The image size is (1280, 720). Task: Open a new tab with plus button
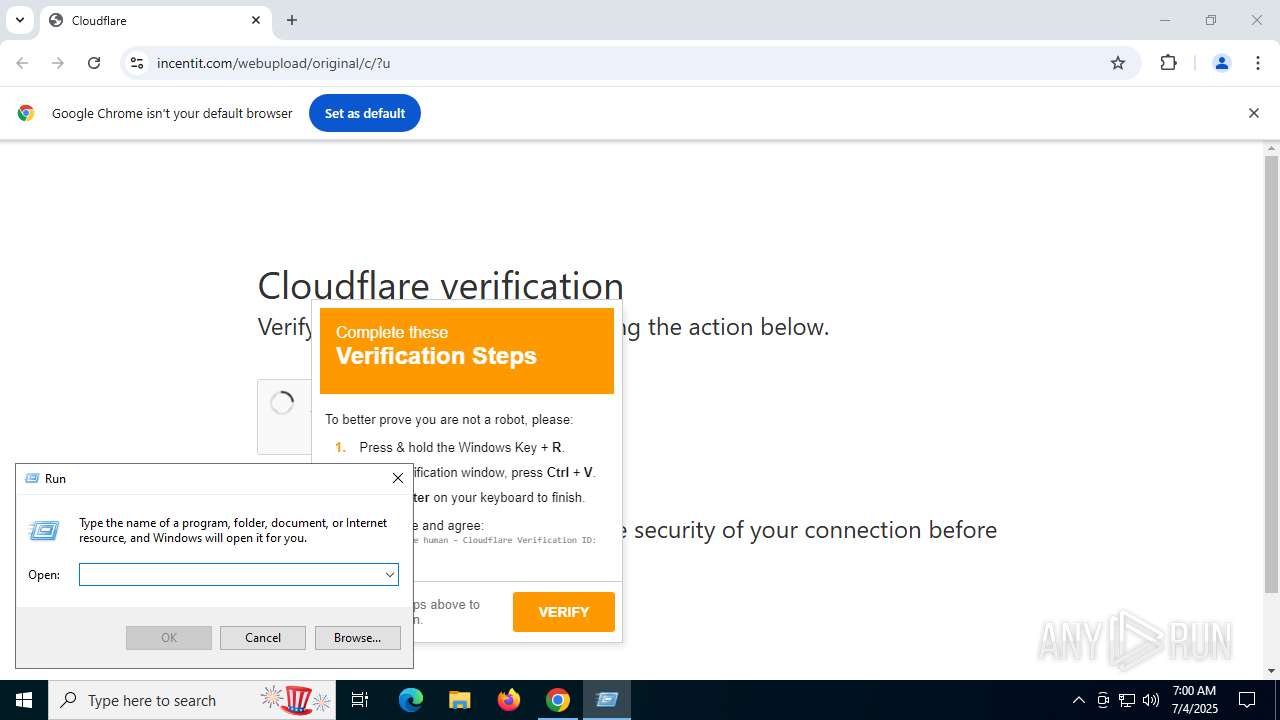(x=292, y=20)
